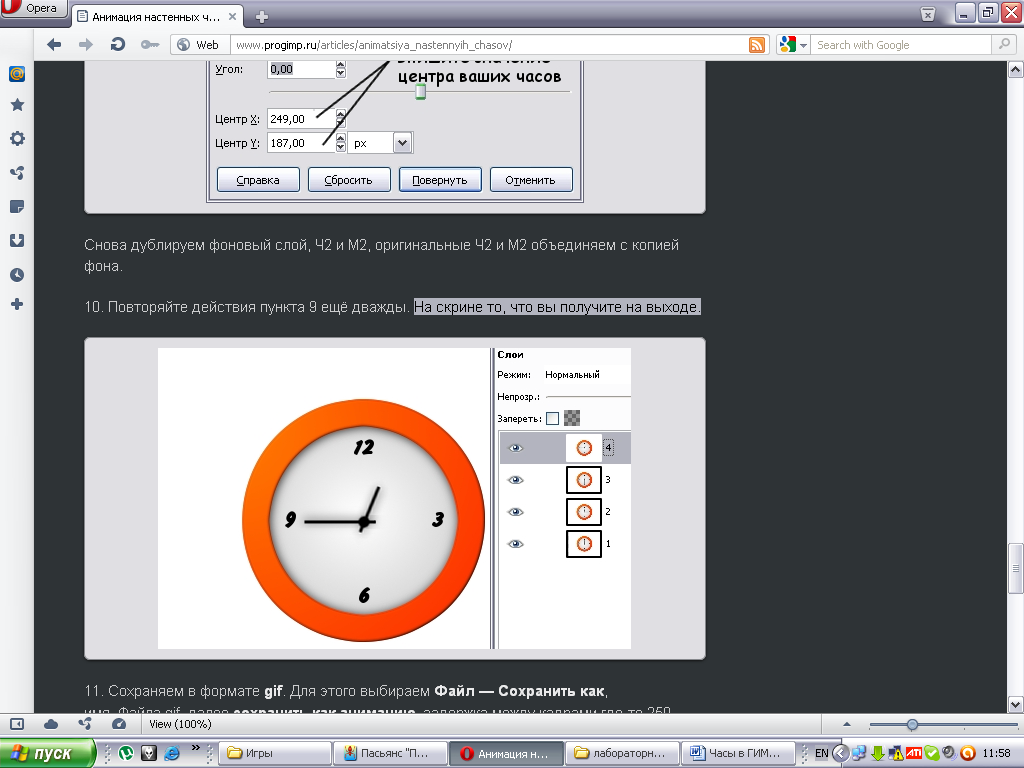Click the Угол angle value field
The height and width of the screenshot is (768, 1024).
301,69
